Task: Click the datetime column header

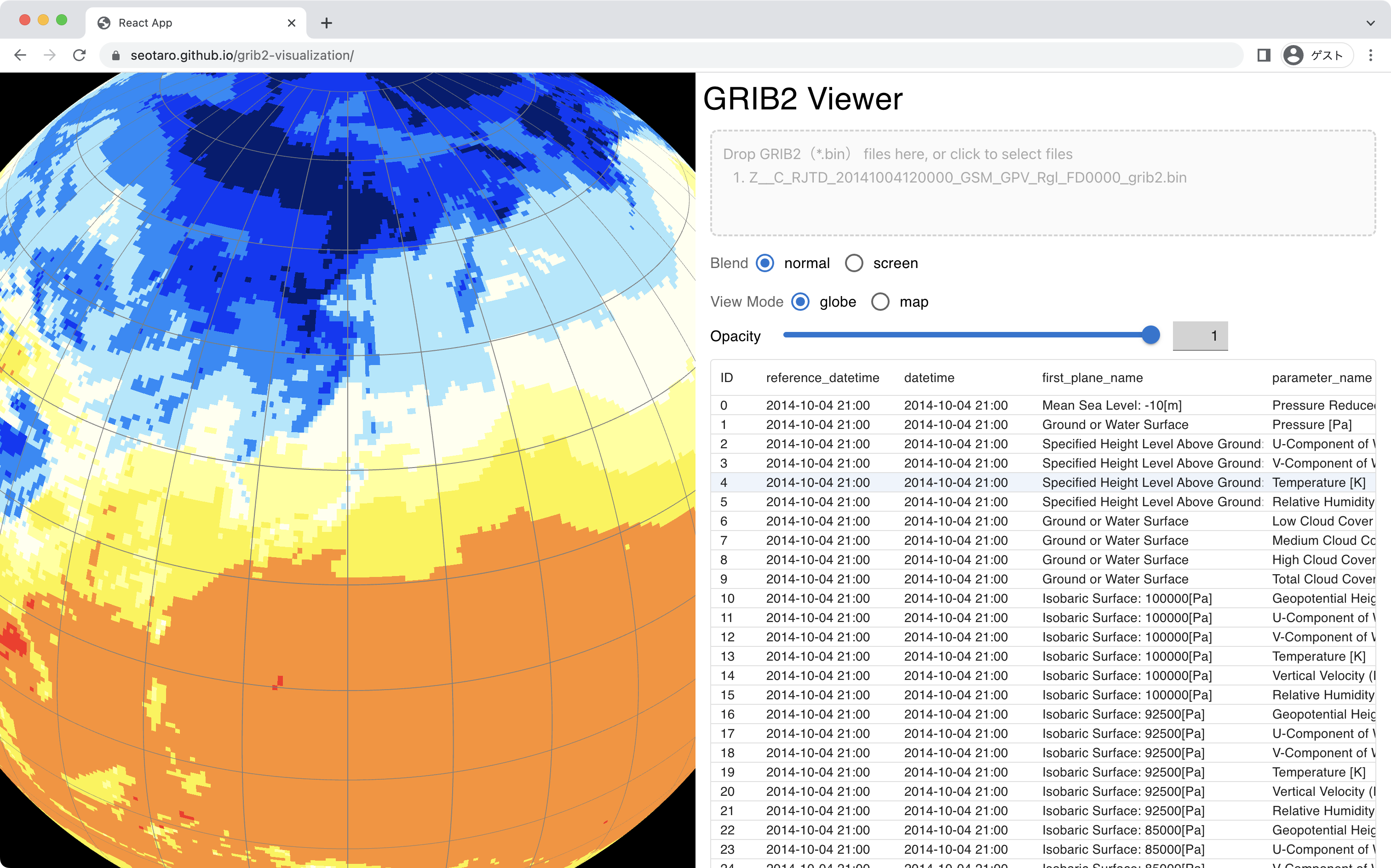Action: 929,377
